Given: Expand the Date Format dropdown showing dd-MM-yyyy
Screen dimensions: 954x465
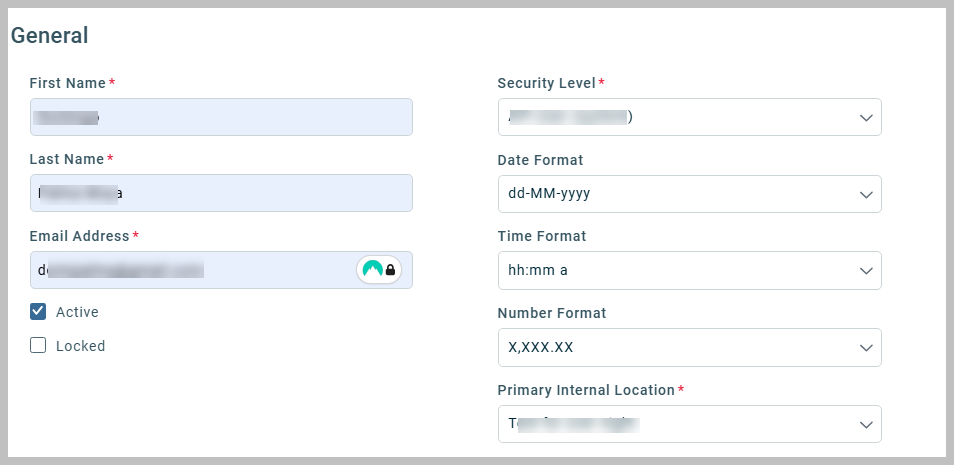Looking at the screenshot, I should point(689,194).
